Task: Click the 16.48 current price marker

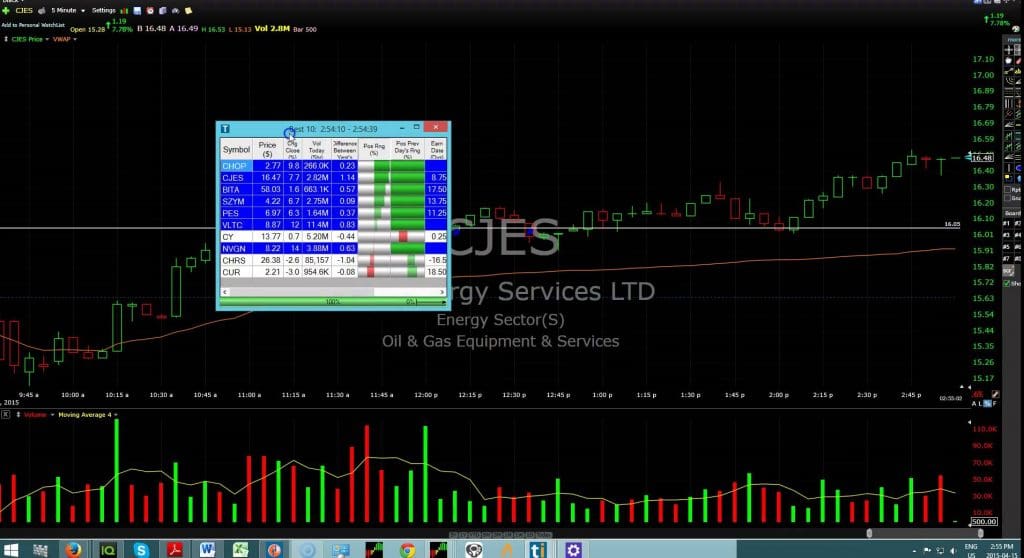Action: pos(982,157)
